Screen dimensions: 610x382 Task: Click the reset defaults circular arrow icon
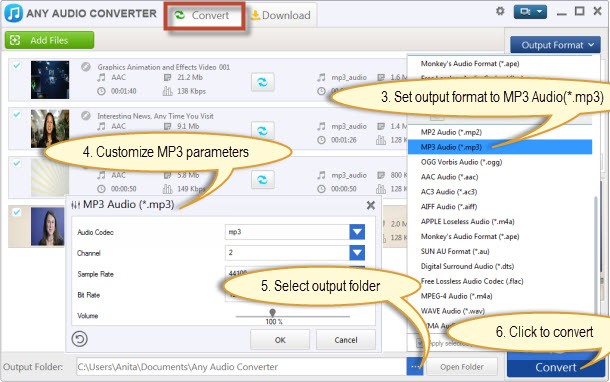click(x=79, y=339)
